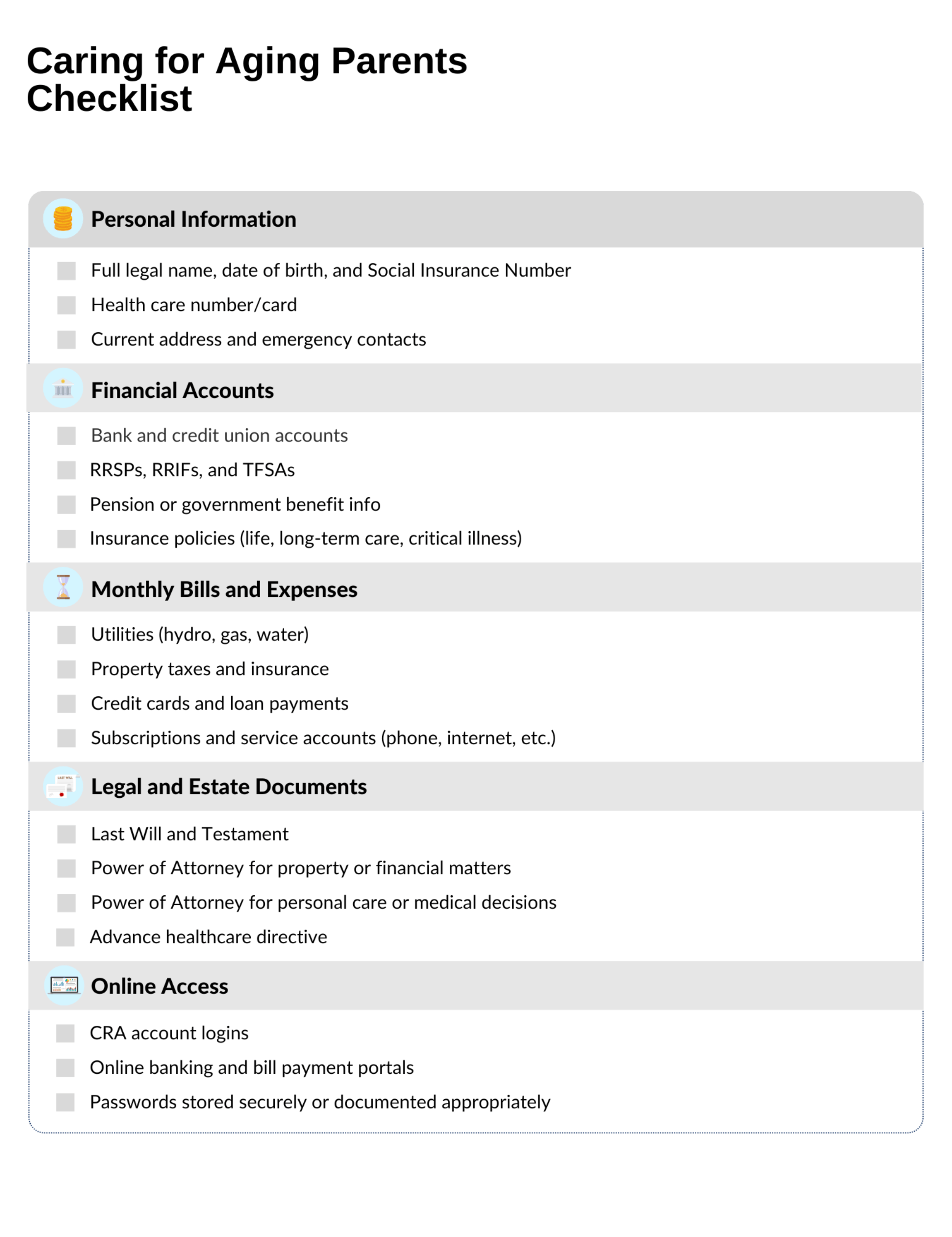The height and width of the screenshot is (1237, 952).
Task: Tick Current address and emergency contacts checkbox
Action: tap(66, 340)
